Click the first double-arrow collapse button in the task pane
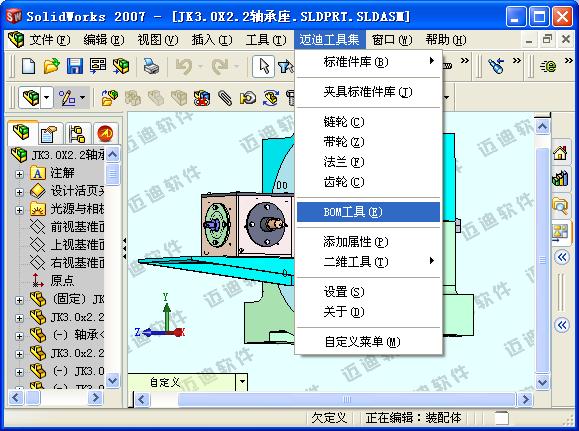The width and height of the screenshot is (579, 431). click(562, 257)
